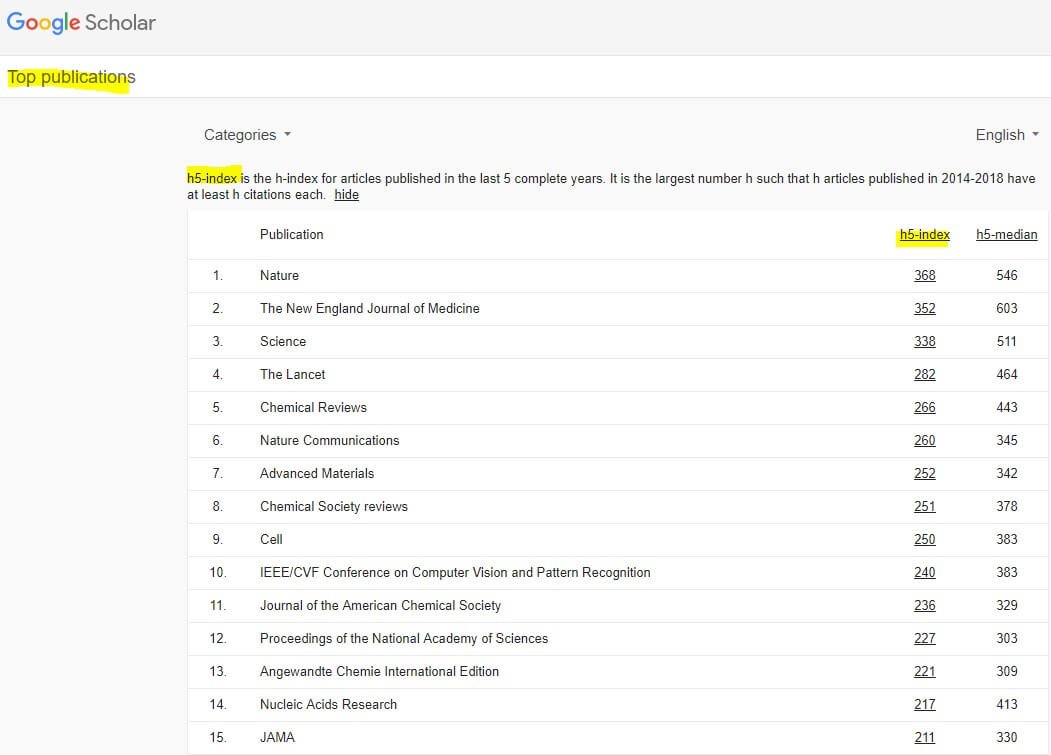Click the h5-median column header
This screenshot has height=755, width=1051.
point(1006,235)
